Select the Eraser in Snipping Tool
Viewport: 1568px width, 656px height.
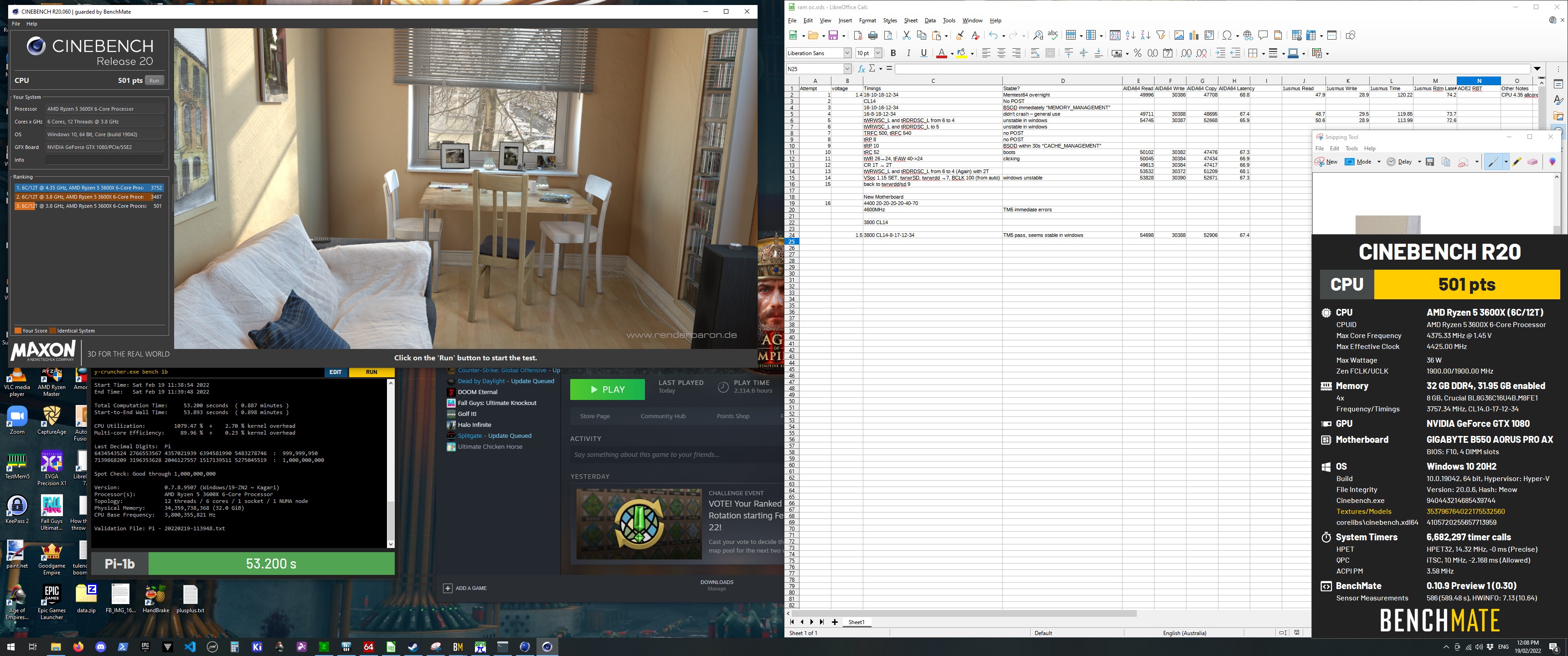(1532, 162)
